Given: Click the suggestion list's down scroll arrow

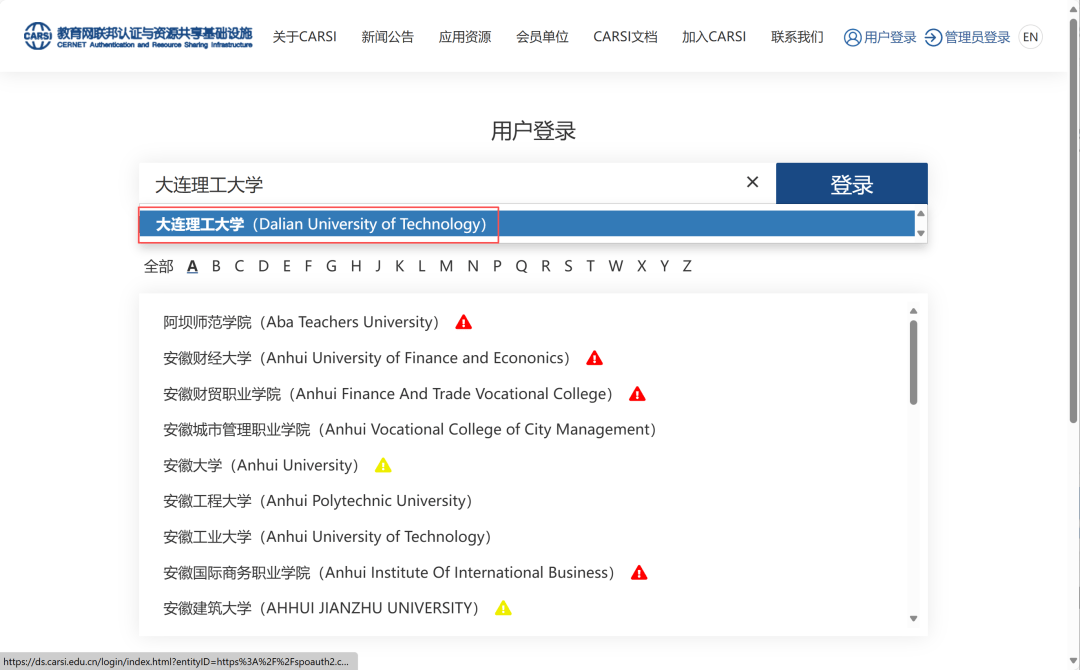Looking at the screenshot, I should click(x=921, y=233).
